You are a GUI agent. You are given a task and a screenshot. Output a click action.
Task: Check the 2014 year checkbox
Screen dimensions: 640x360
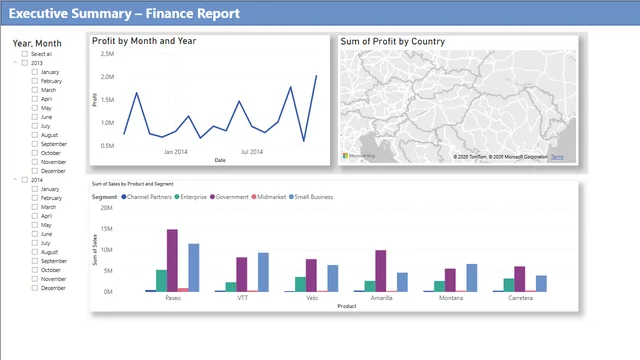click(x=25, y=180)
